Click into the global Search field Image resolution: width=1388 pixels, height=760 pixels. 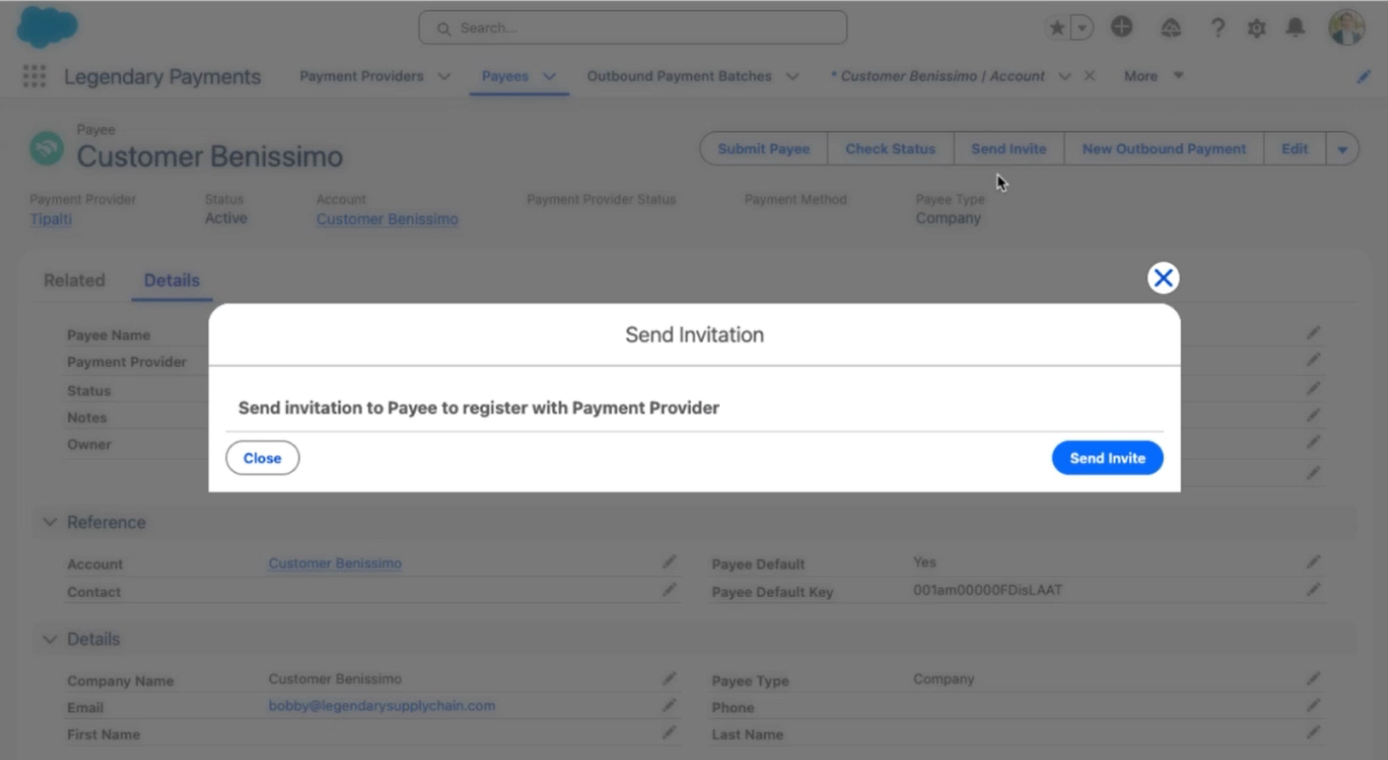(x=632, y=28)
